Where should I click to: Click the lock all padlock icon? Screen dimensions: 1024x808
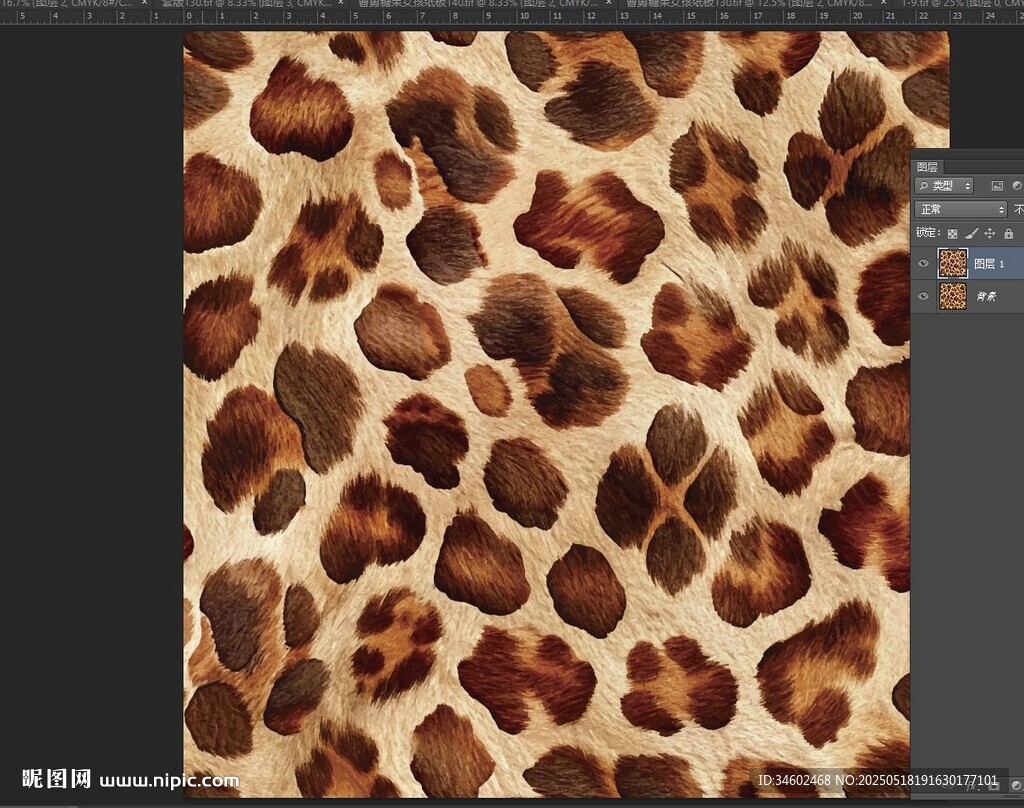[x=1008, y=234]
